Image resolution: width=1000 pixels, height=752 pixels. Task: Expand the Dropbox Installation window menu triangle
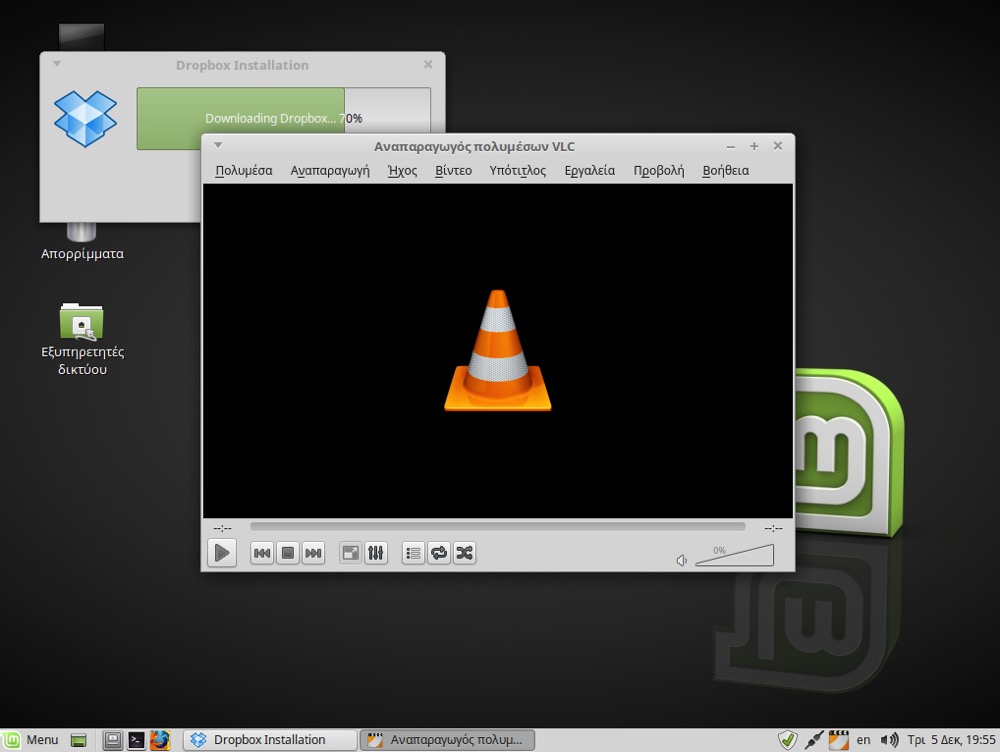[57, 64]
